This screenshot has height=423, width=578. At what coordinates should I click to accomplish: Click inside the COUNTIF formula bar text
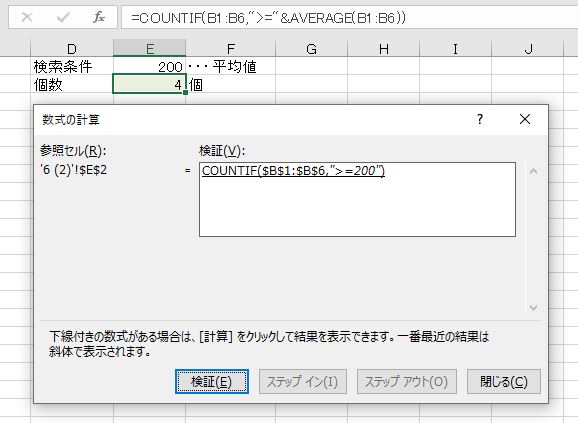click(x=268, y=18)
